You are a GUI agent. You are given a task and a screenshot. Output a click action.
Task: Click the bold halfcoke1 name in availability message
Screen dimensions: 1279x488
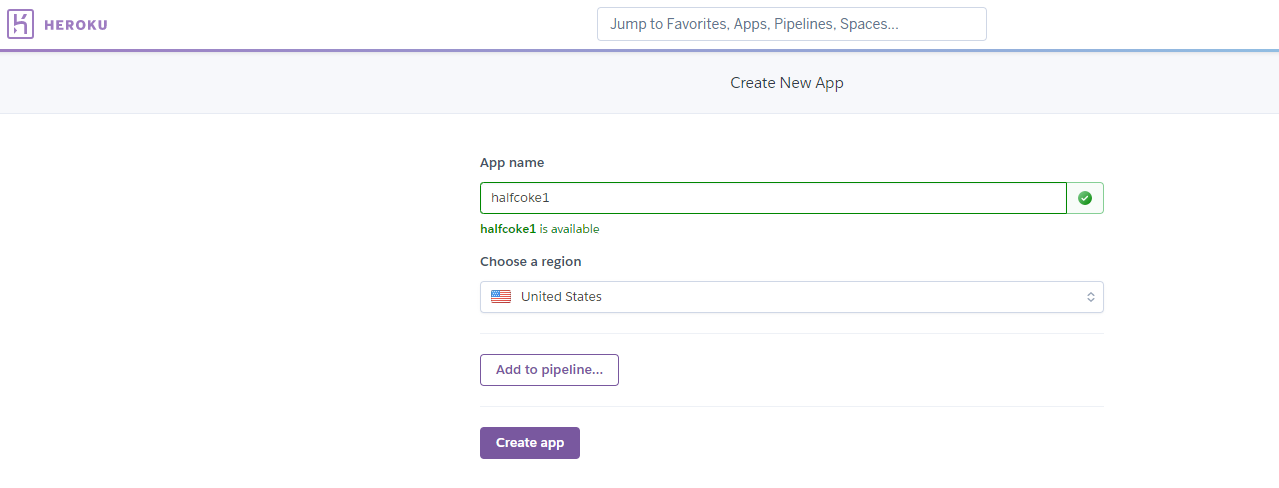[x=508, y=229]
